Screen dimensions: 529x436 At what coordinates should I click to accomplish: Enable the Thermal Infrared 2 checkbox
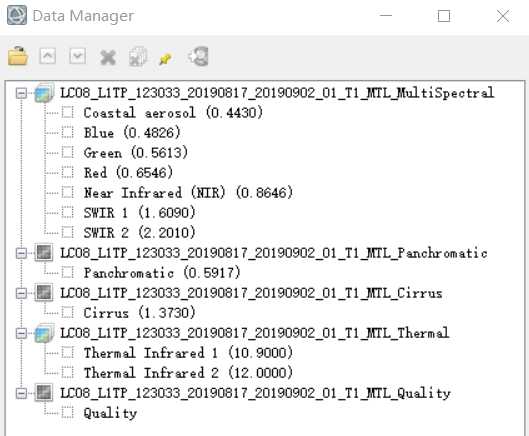[x=67, y=373]
